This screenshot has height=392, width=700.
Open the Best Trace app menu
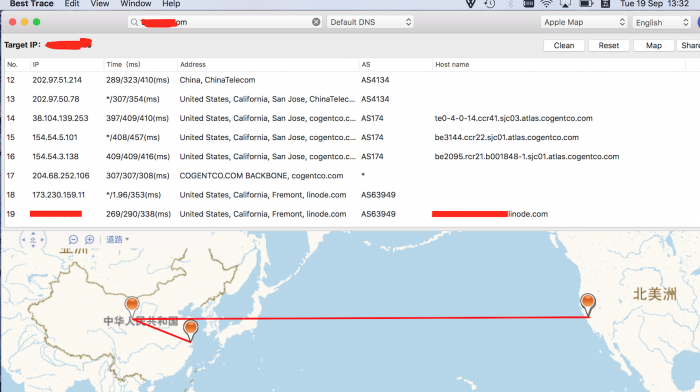[31, 4]
